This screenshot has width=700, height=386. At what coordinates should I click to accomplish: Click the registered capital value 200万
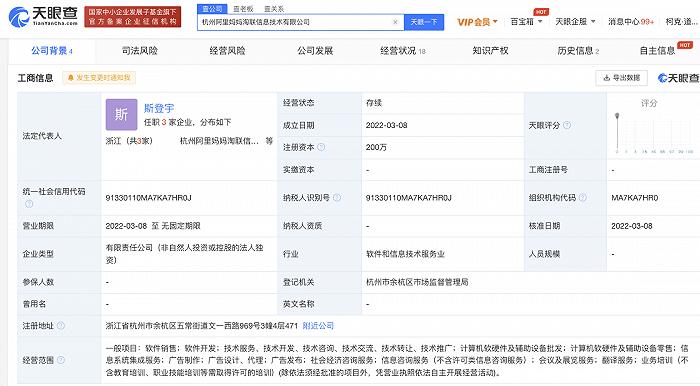coord(376,147)
